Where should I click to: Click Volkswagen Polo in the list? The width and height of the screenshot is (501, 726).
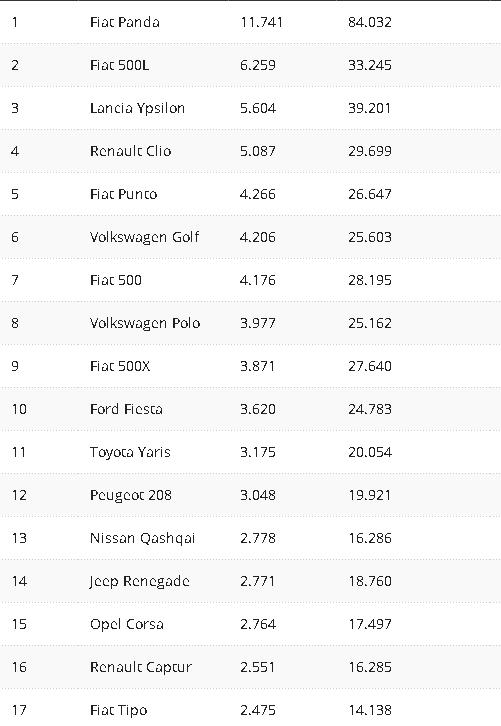(145, 323)
